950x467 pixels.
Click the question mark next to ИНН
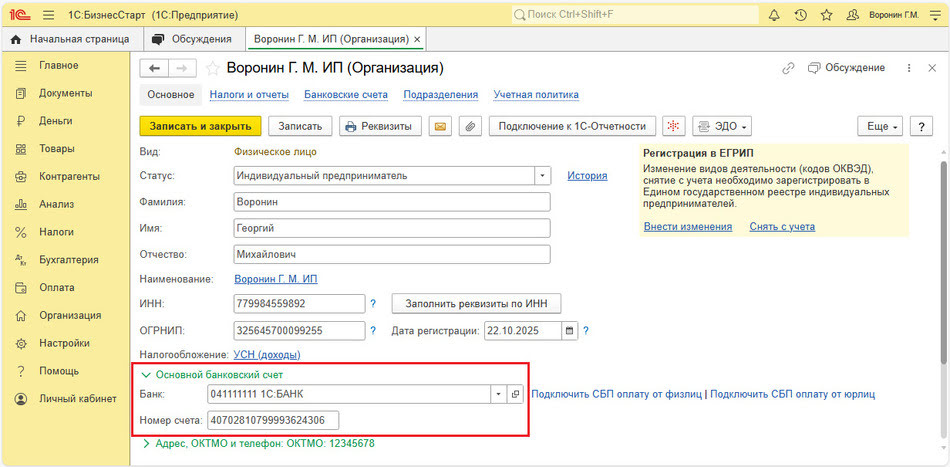(373, 303)
